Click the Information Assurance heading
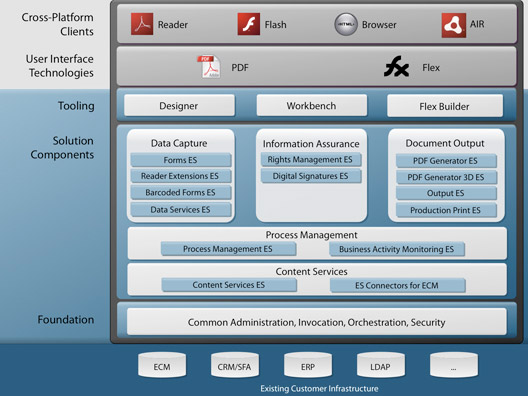528x396 pixels. [x=311, y=144]
